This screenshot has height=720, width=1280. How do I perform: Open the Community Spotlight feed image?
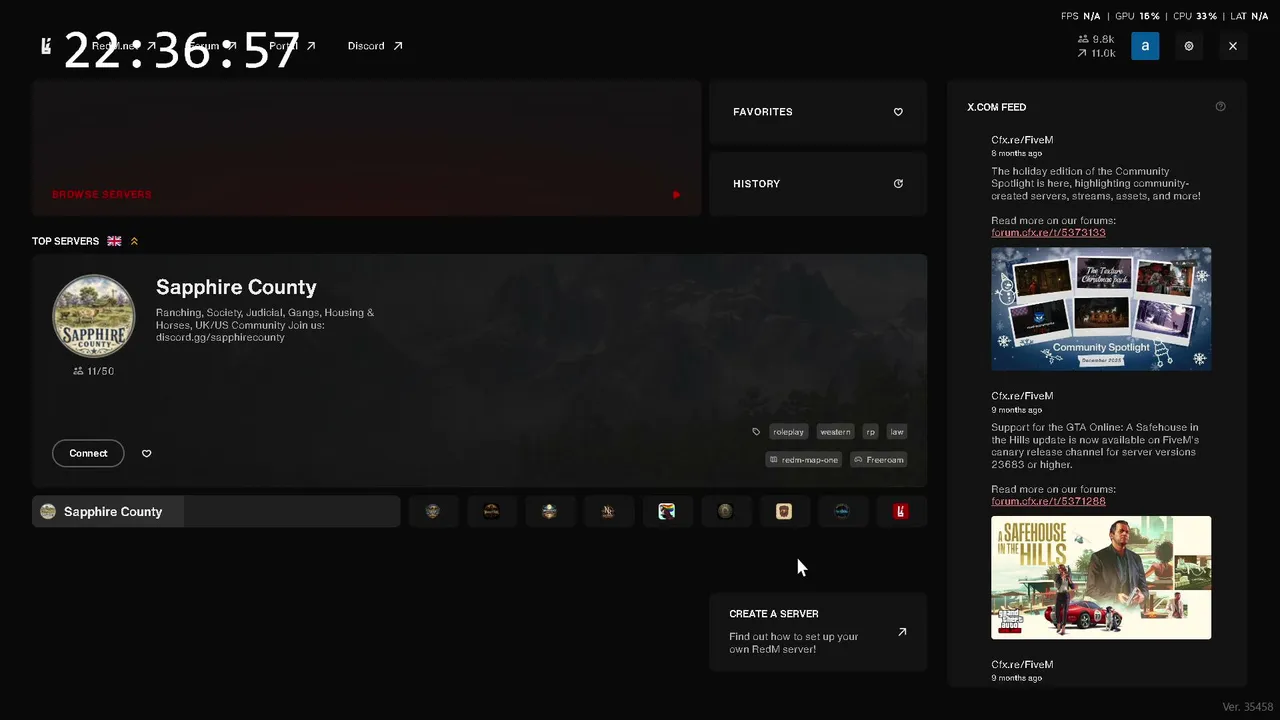pos(1101,309)
